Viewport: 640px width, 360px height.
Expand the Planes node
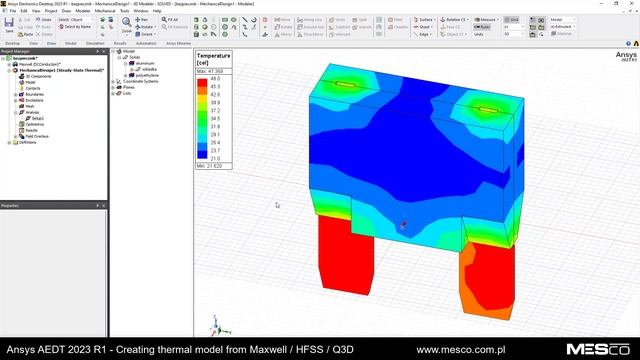click(x=113, y=87)
